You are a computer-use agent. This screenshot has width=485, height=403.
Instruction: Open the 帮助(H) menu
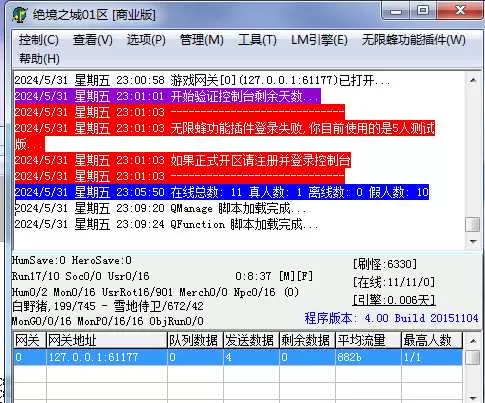(x=39, y=59)
